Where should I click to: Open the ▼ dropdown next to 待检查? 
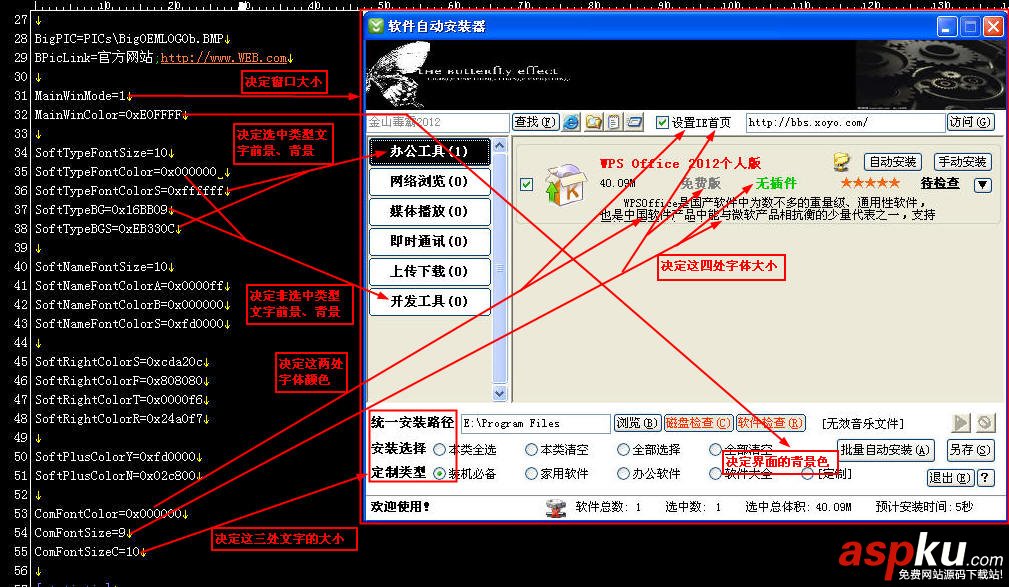pyautogui.click(x=983, y=184)
